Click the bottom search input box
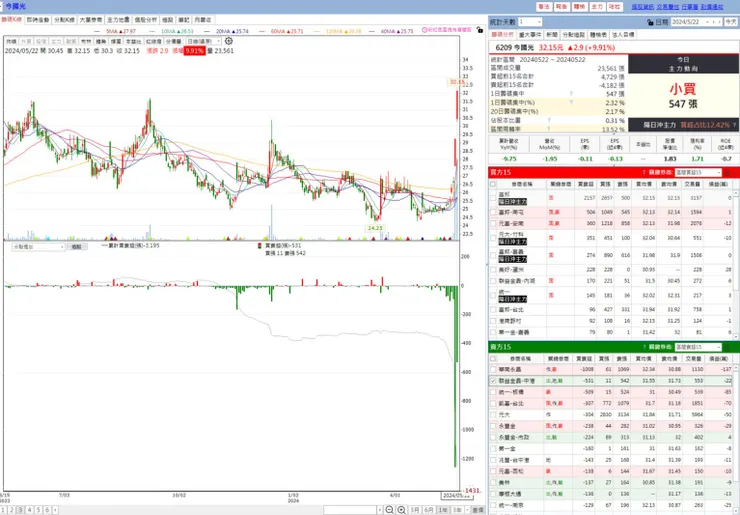The width and height of the screenshot is (740, 515). [349, 510]
